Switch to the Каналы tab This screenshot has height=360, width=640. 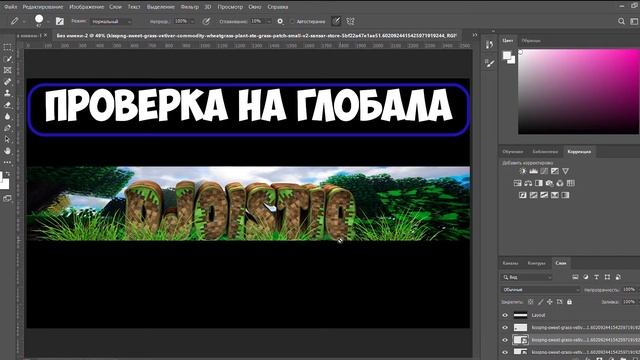click(510, 263)
